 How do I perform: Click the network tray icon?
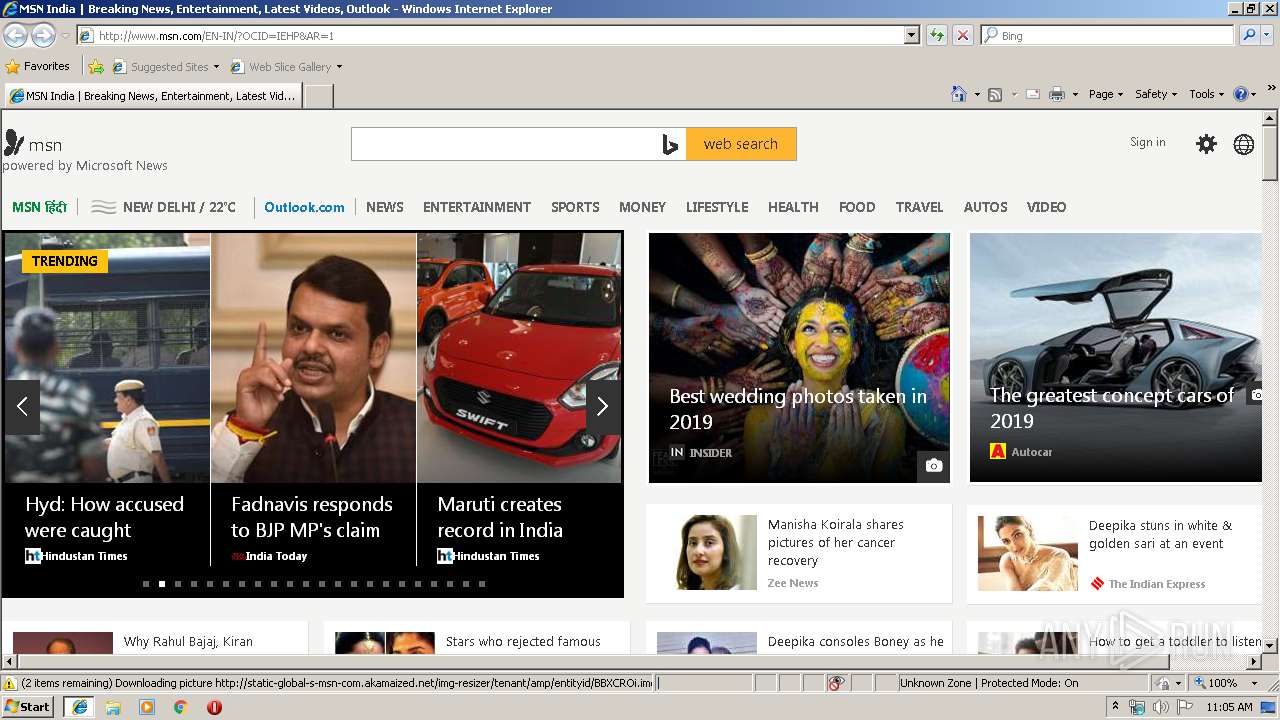point(1137,707)
